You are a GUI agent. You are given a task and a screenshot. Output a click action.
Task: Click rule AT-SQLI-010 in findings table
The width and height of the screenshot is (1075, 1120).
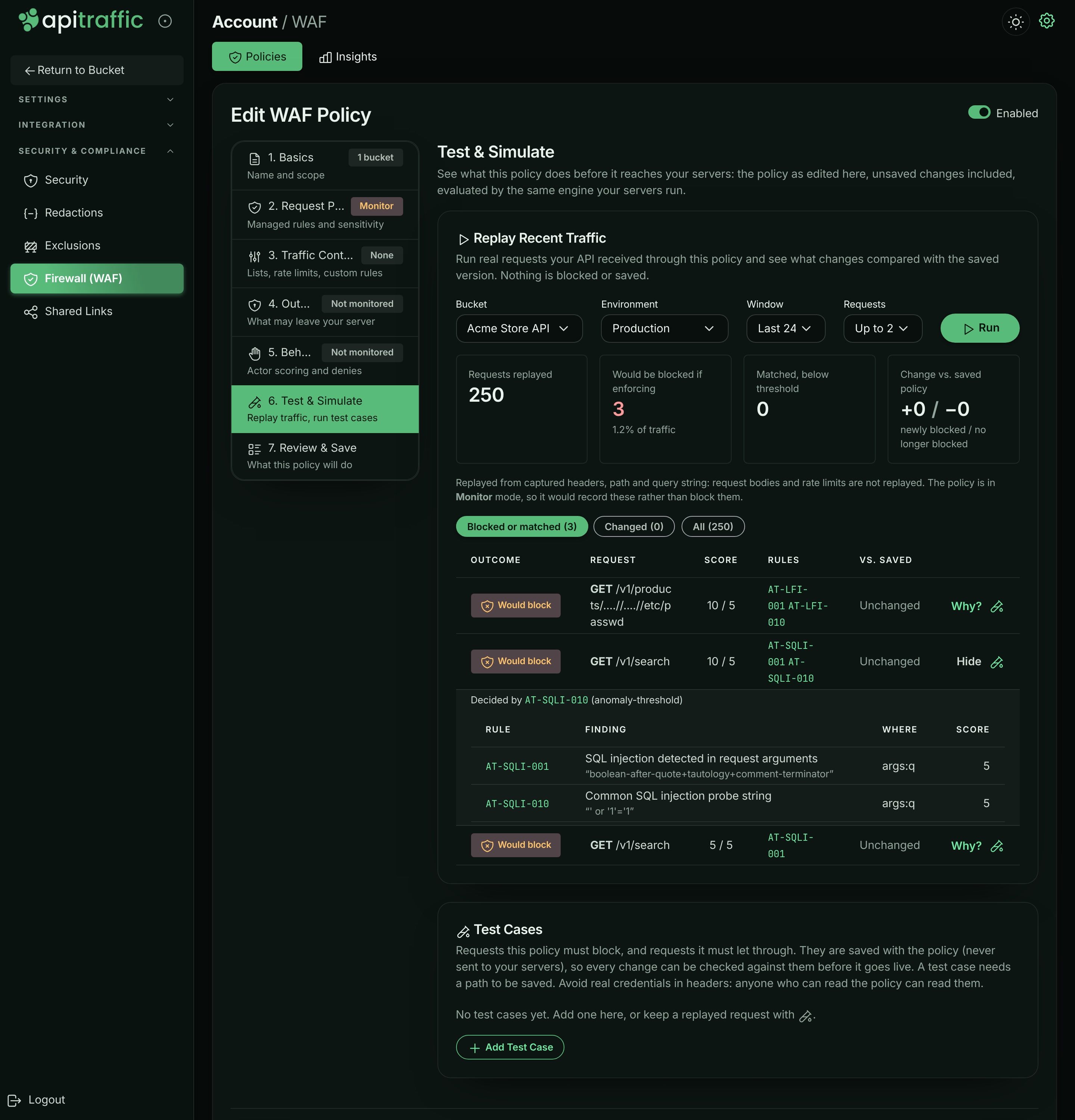[517, 803]
